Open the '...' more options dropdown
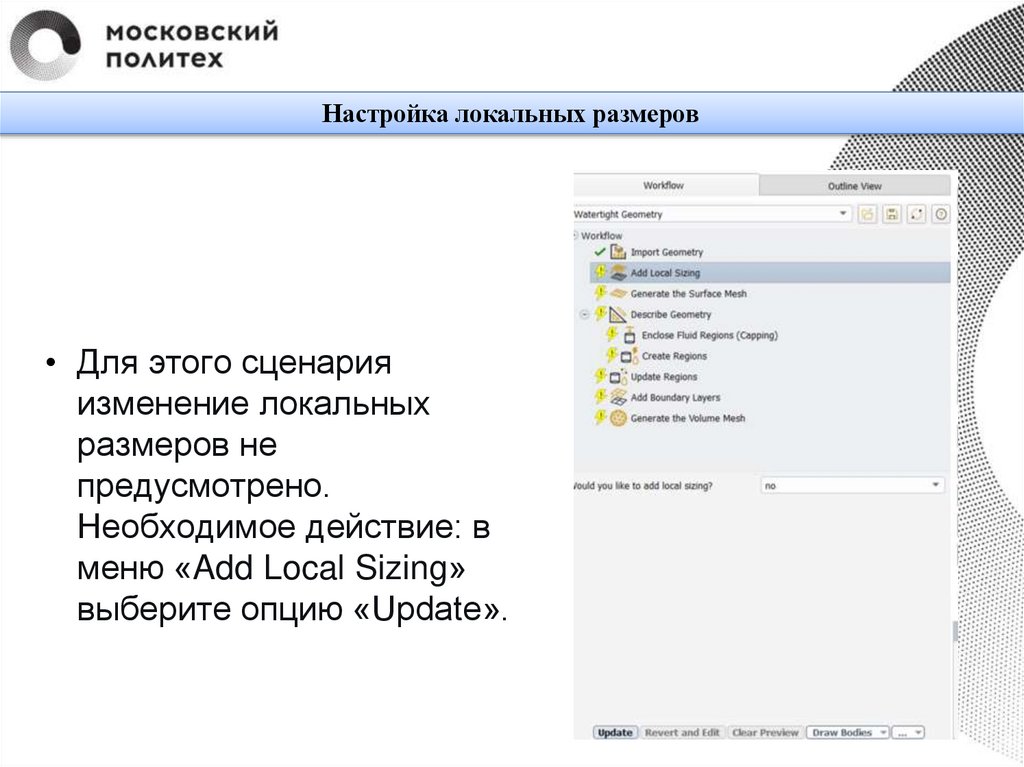The height and width of the screenshot is (767, 1024). click(x=908, y=732)
